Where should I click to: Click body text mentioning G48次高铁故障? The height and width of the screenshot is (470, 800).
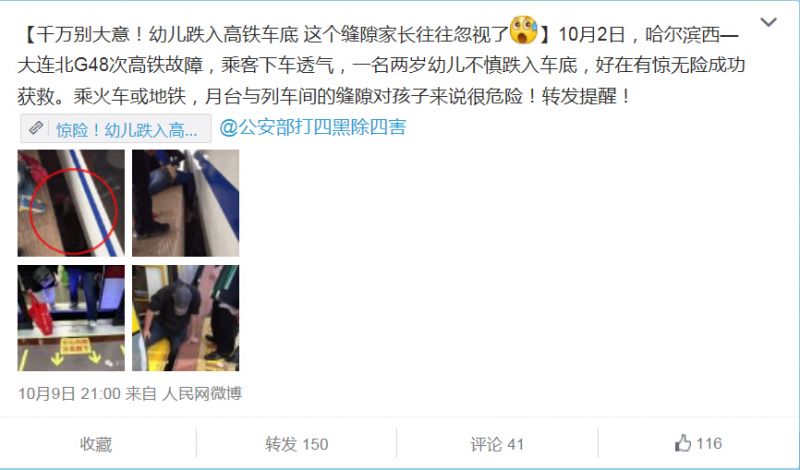140,65
